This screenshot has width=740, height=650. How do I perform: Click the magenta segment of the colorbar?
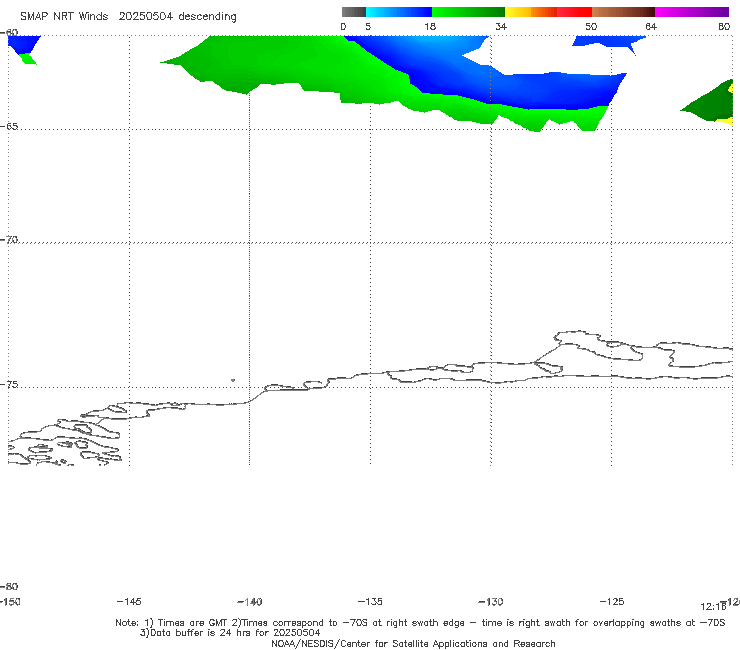(x=691, y=12)
